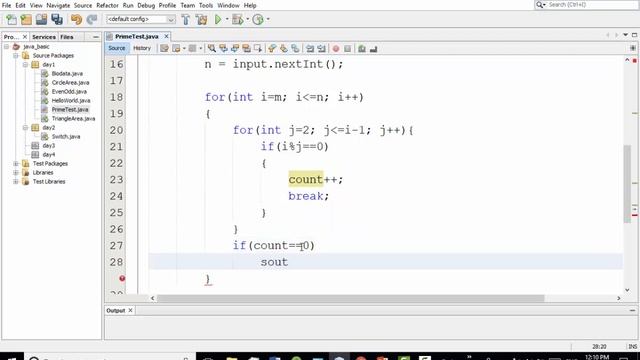Click the Open Project icon

41,19
